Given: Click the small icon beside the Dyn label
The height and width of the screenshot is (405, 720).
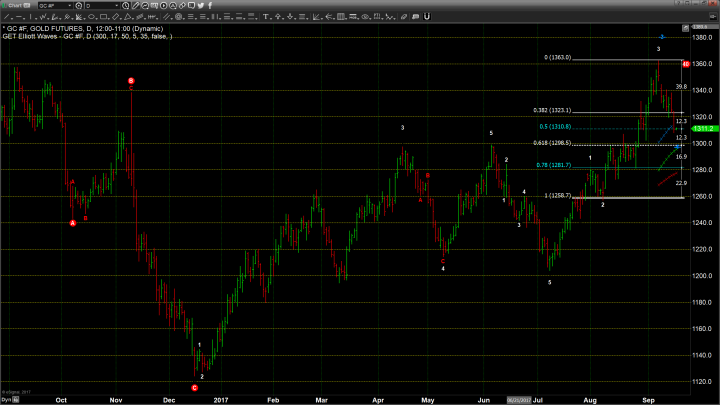Looking at the screenshot, I should coord(16,399).
